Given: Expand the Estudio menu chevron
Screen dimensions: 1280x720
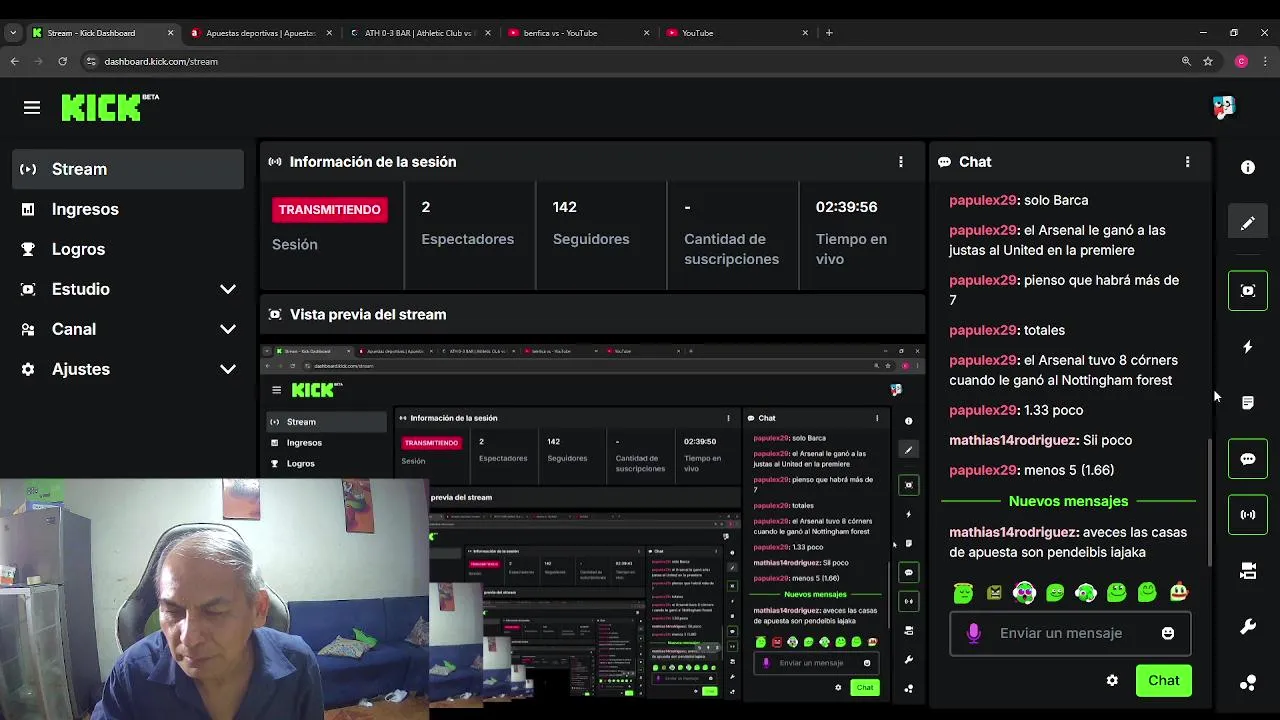Looking at the screenshot, I should tap(228, 289).
